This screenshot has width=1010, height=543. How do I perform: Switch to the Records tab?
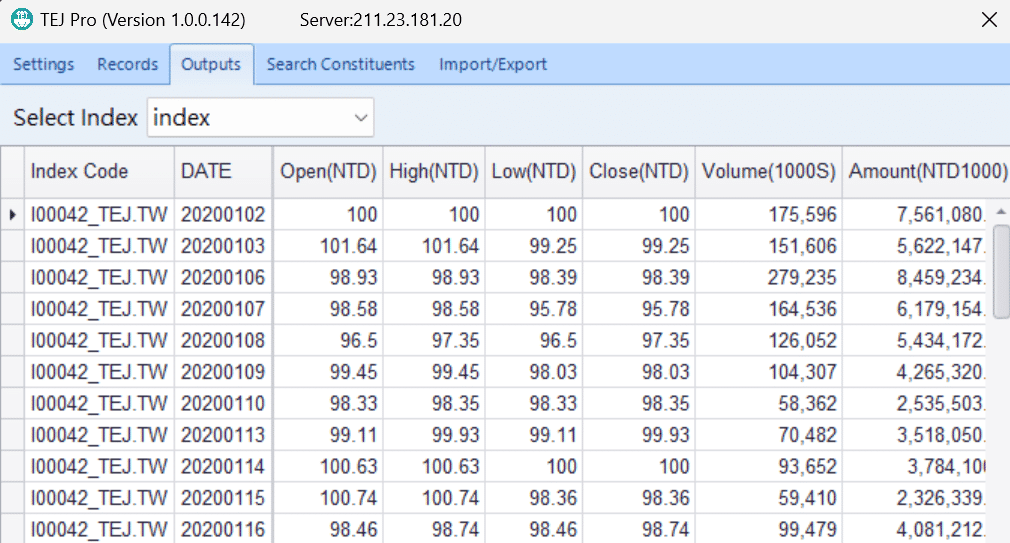click(127, 65)
